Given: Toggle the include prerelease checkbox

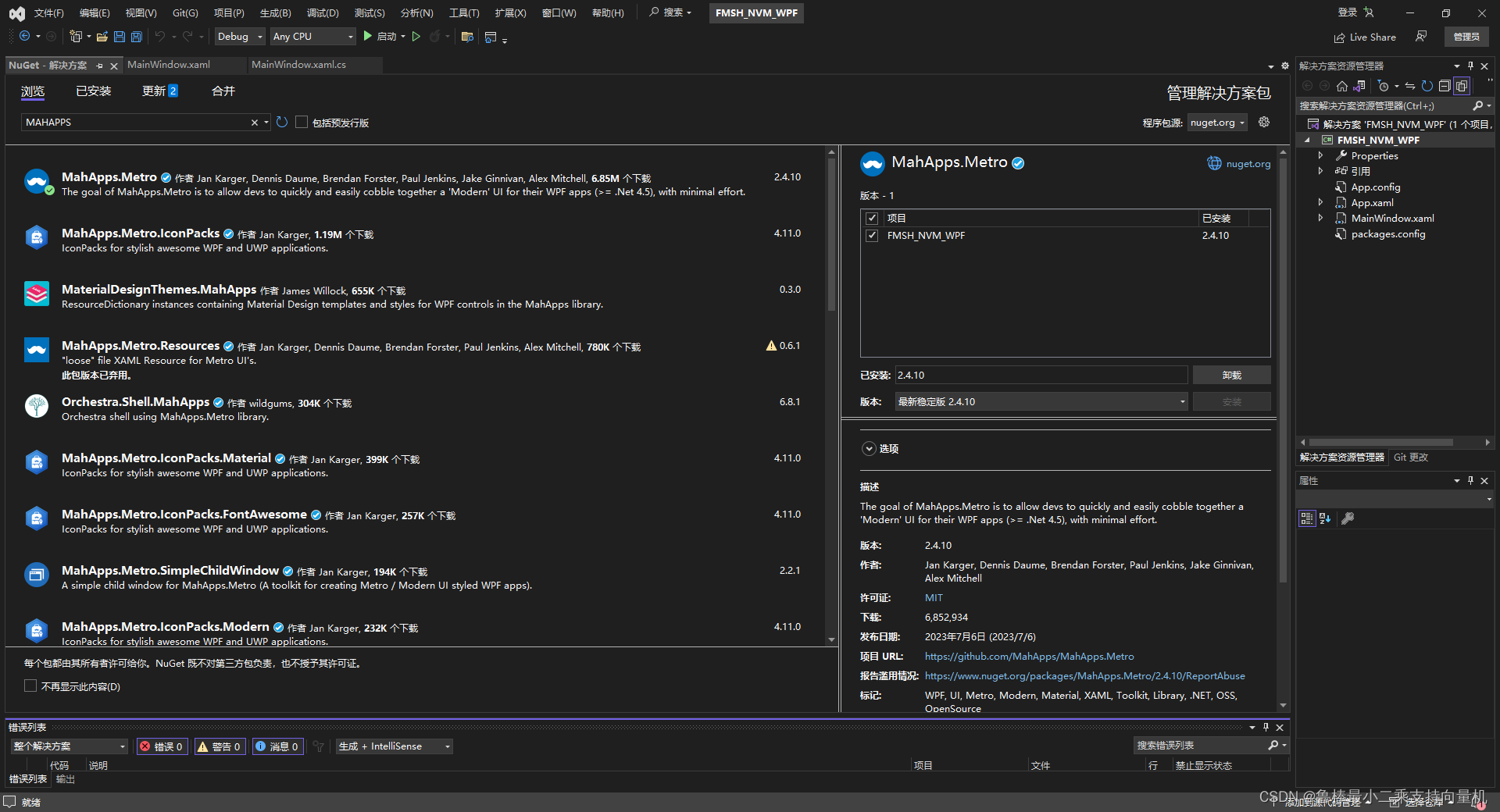Looking at the screenshot, I should [302, 123].
